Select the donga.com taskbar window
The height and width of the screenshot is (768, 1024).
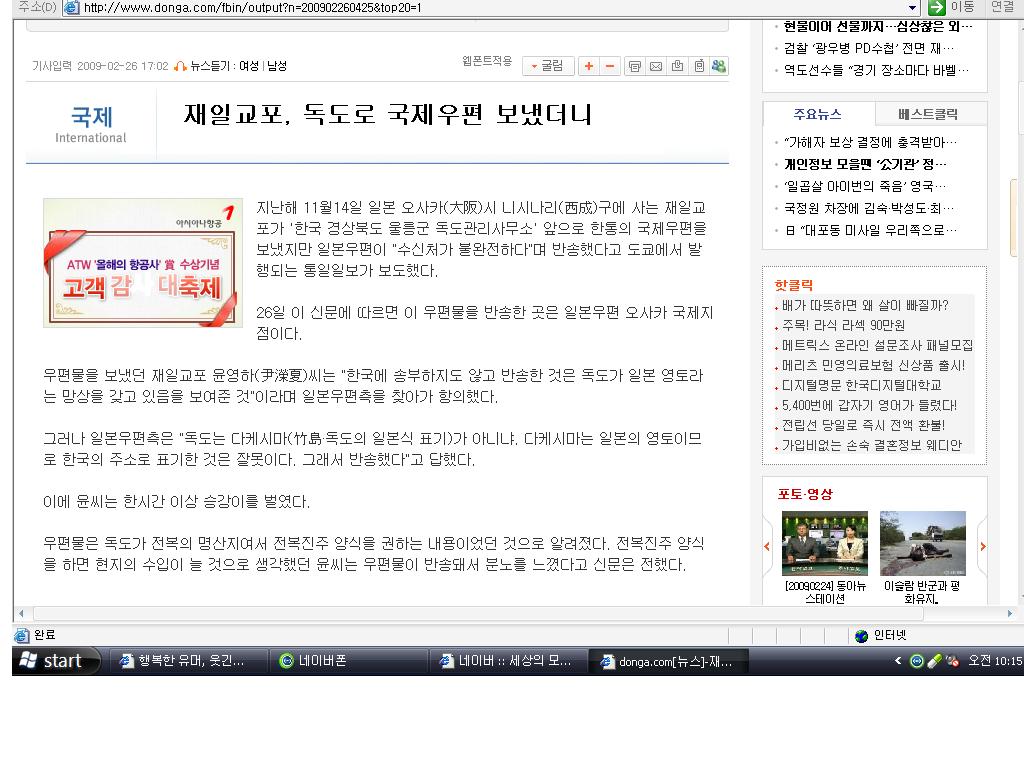[667, 661]
